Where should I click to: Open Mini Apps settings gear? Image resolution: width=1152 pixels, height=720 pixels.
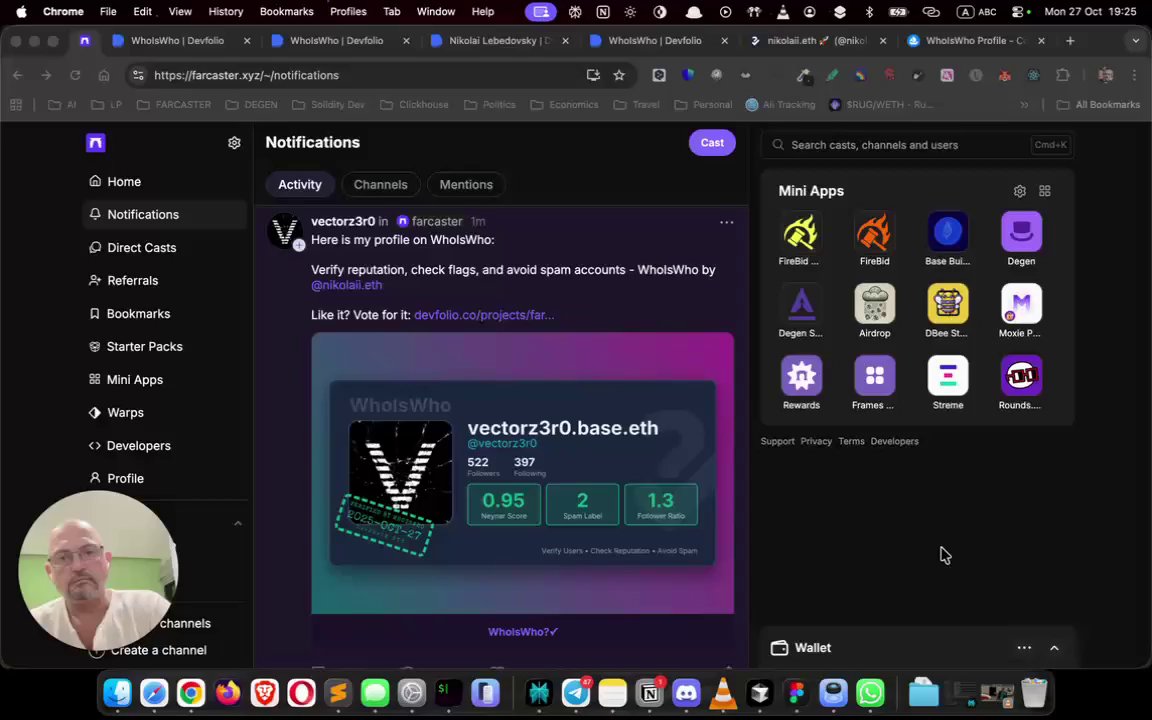[x=1020, y=191]
